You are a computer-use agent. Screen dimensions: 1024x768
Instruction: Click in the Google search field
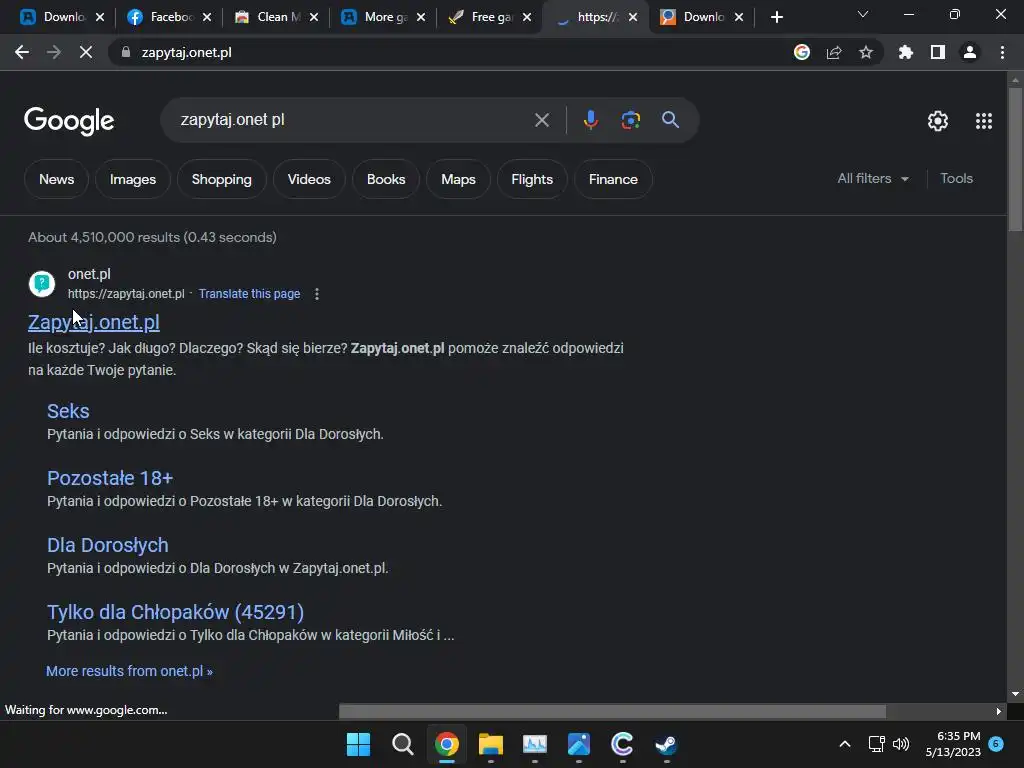coord(353,120)
